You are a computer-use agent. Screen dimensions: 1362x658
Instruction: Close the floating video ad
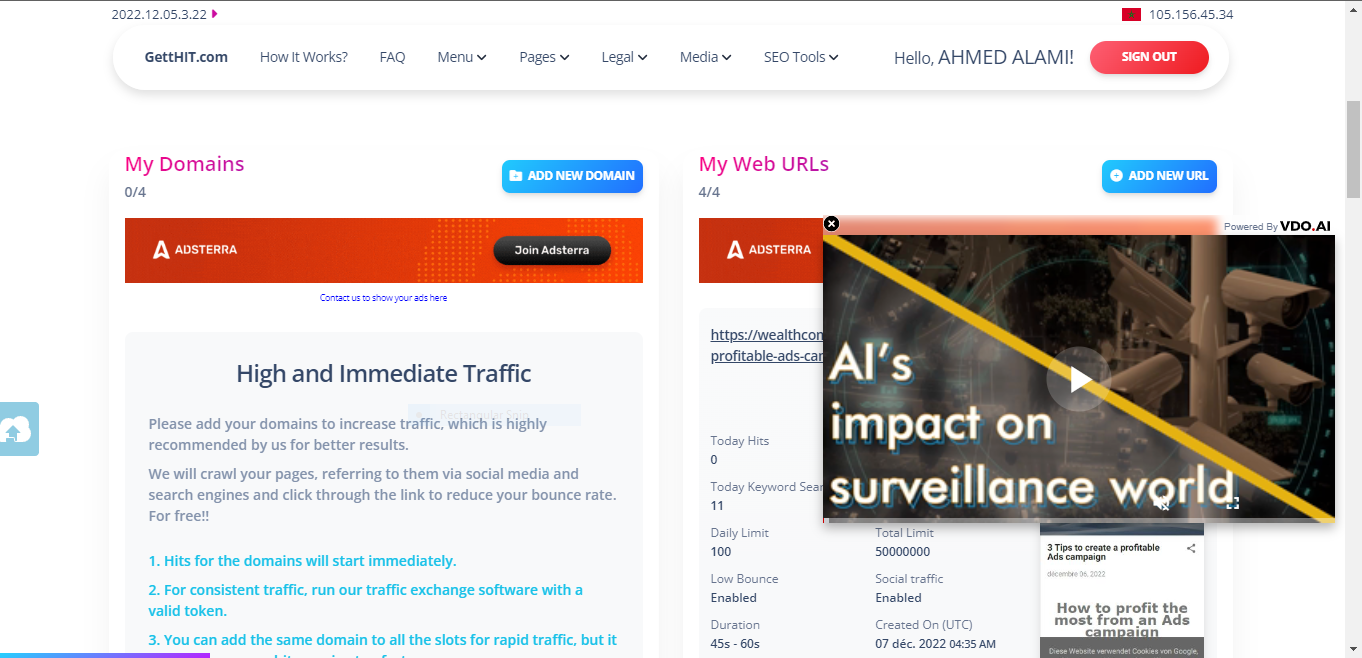(831, 224)
